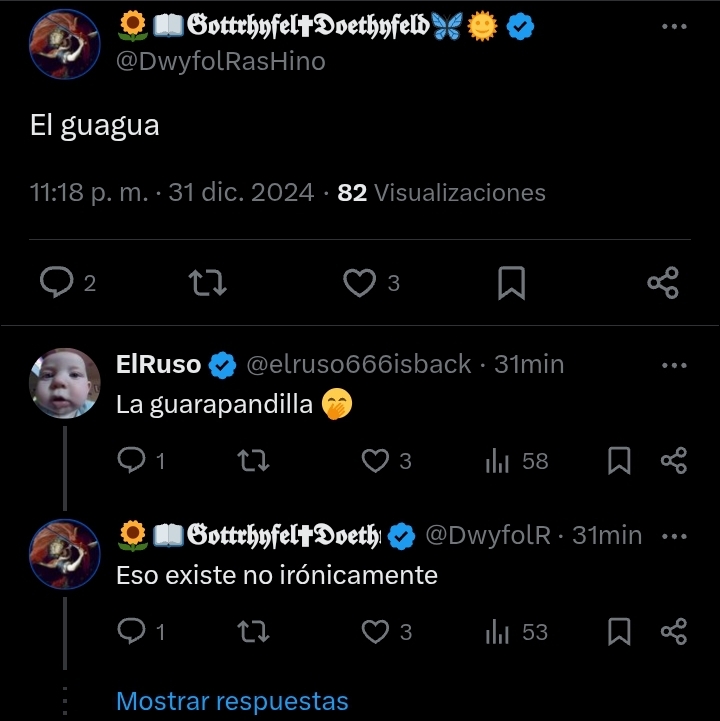Repost ElRuso's guarapandilla comment
This screenshot has width=720, height=721.
coord(253,460)
